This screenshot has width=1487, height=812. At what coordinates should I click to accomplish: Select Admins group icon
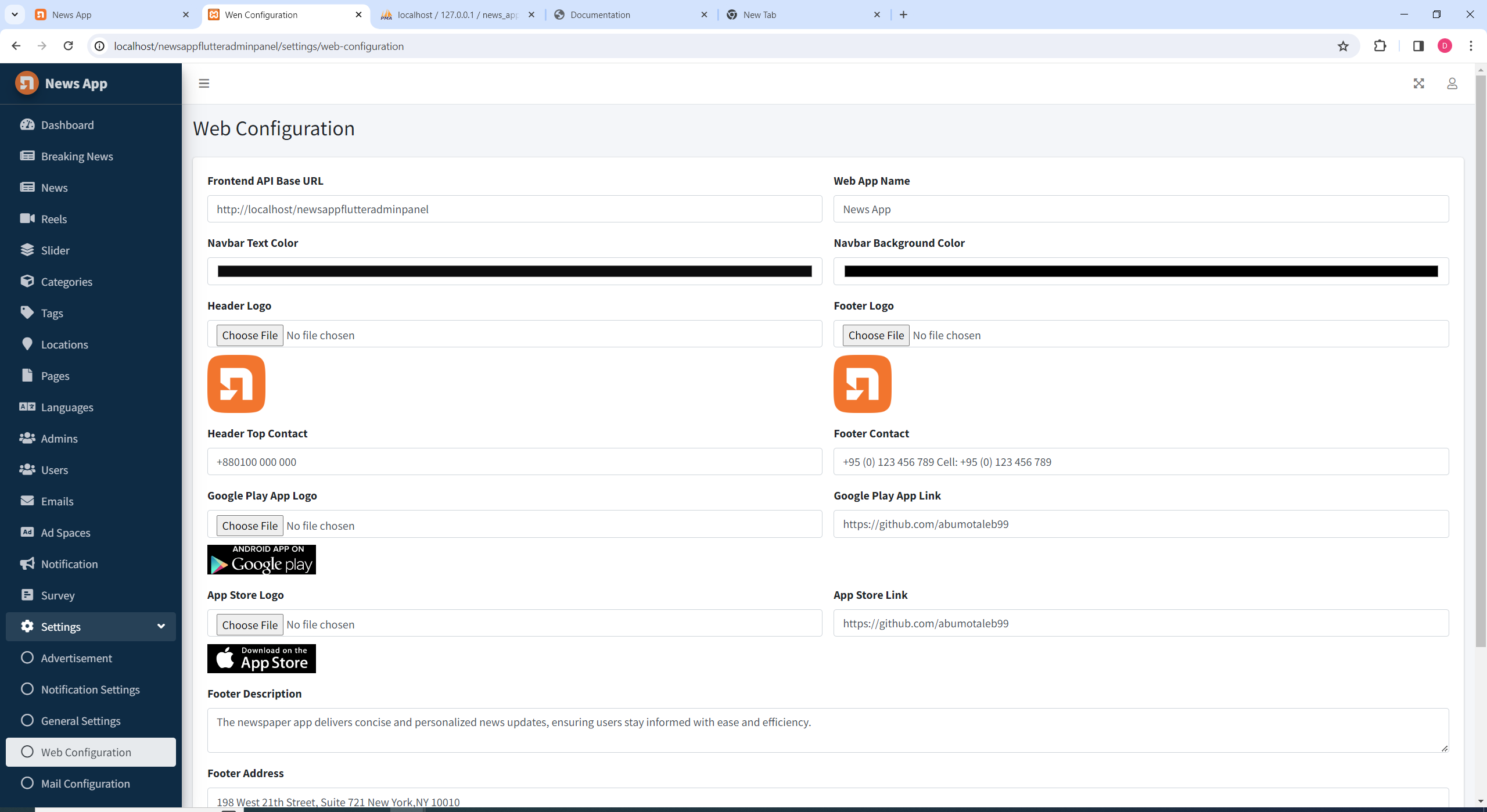tap(27, 438)
